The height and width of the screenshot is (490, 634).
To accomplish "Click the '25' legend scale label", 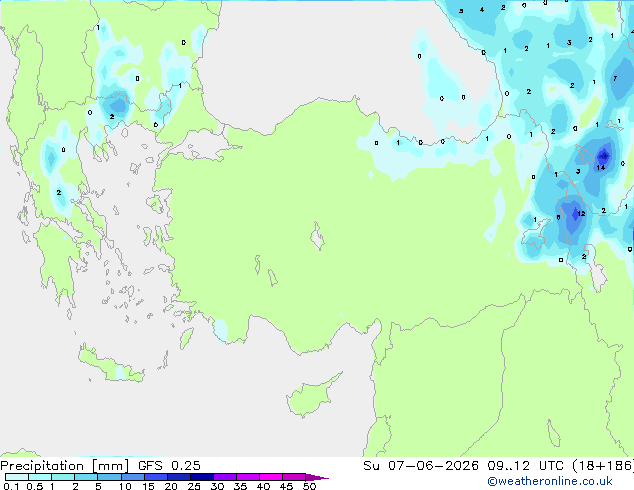I will (x=194, y=486).
